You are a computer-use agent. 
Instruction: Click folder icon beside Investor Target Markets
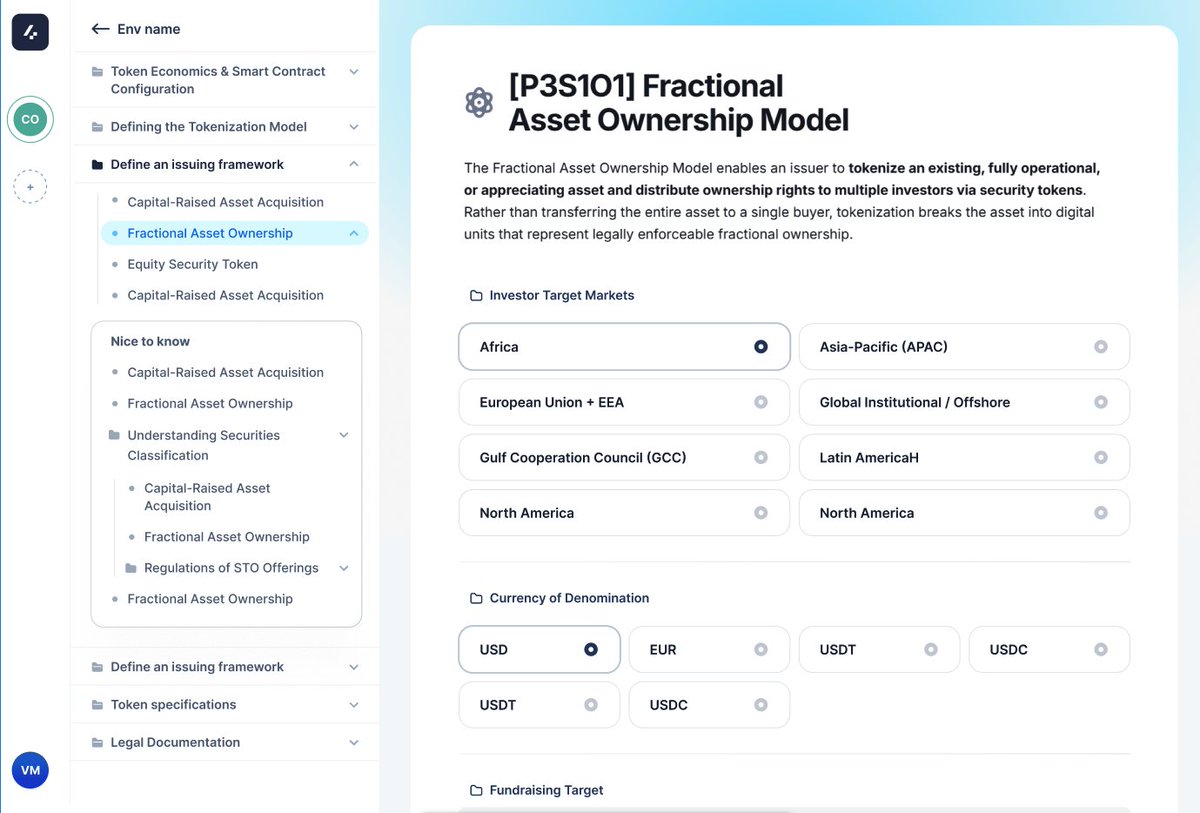pos(477,296)
